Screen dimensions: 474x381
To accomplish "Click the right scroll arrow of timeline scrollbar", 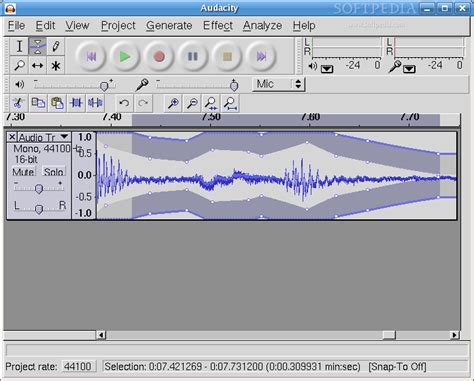I will pos(454,335).
